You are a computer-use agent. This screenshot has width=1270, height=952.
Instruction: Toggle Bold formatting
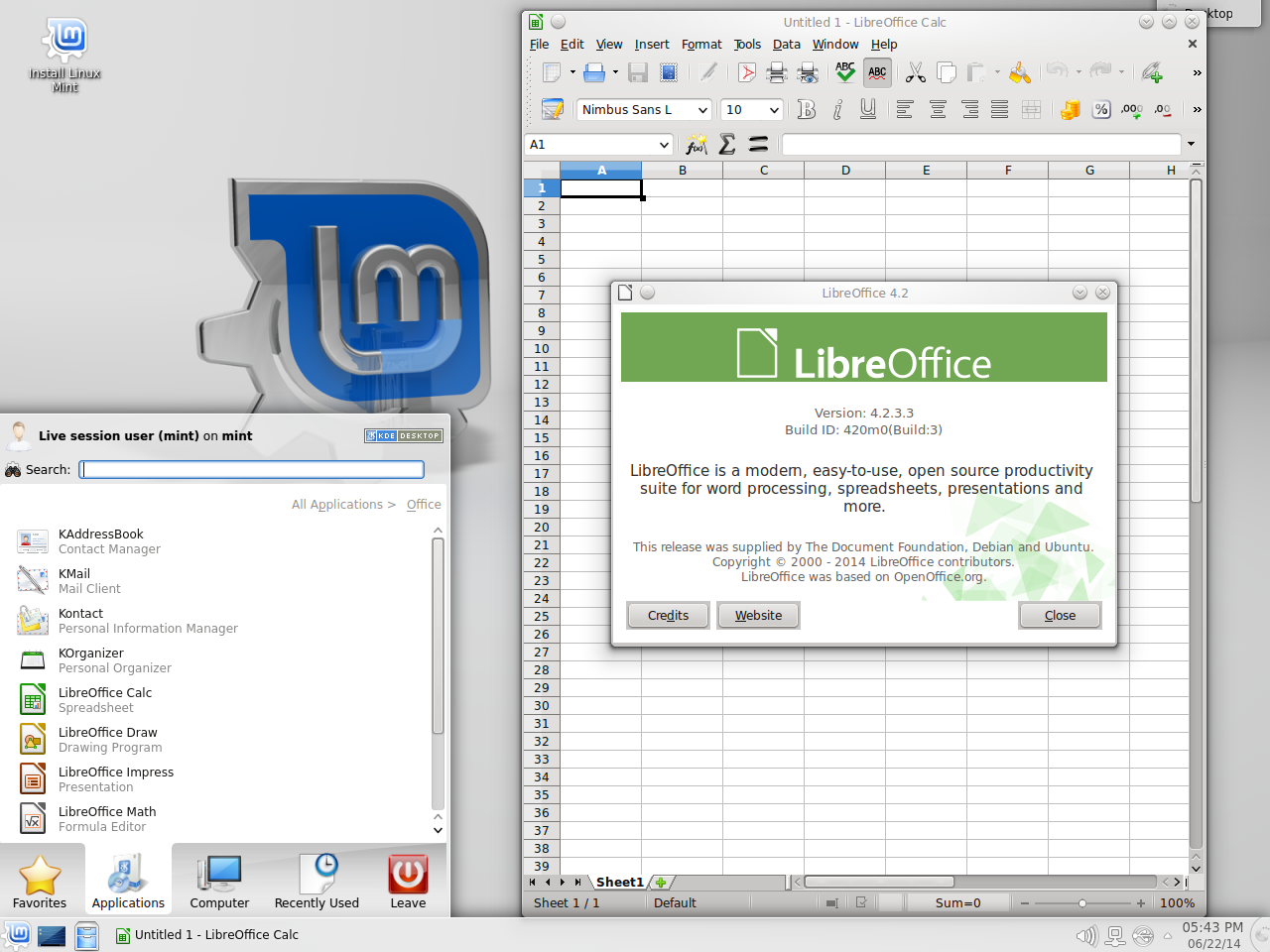[807, 110]
